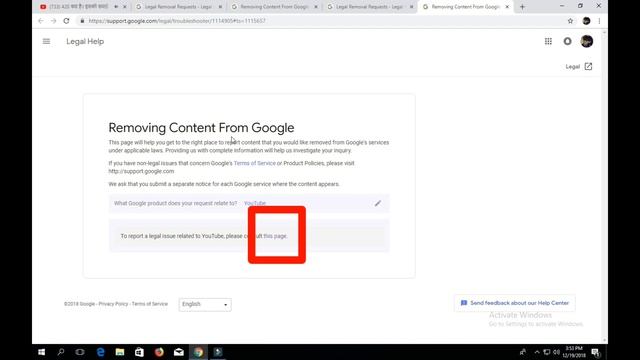
Task: Go back to the previous page
Action: [41, 21]
